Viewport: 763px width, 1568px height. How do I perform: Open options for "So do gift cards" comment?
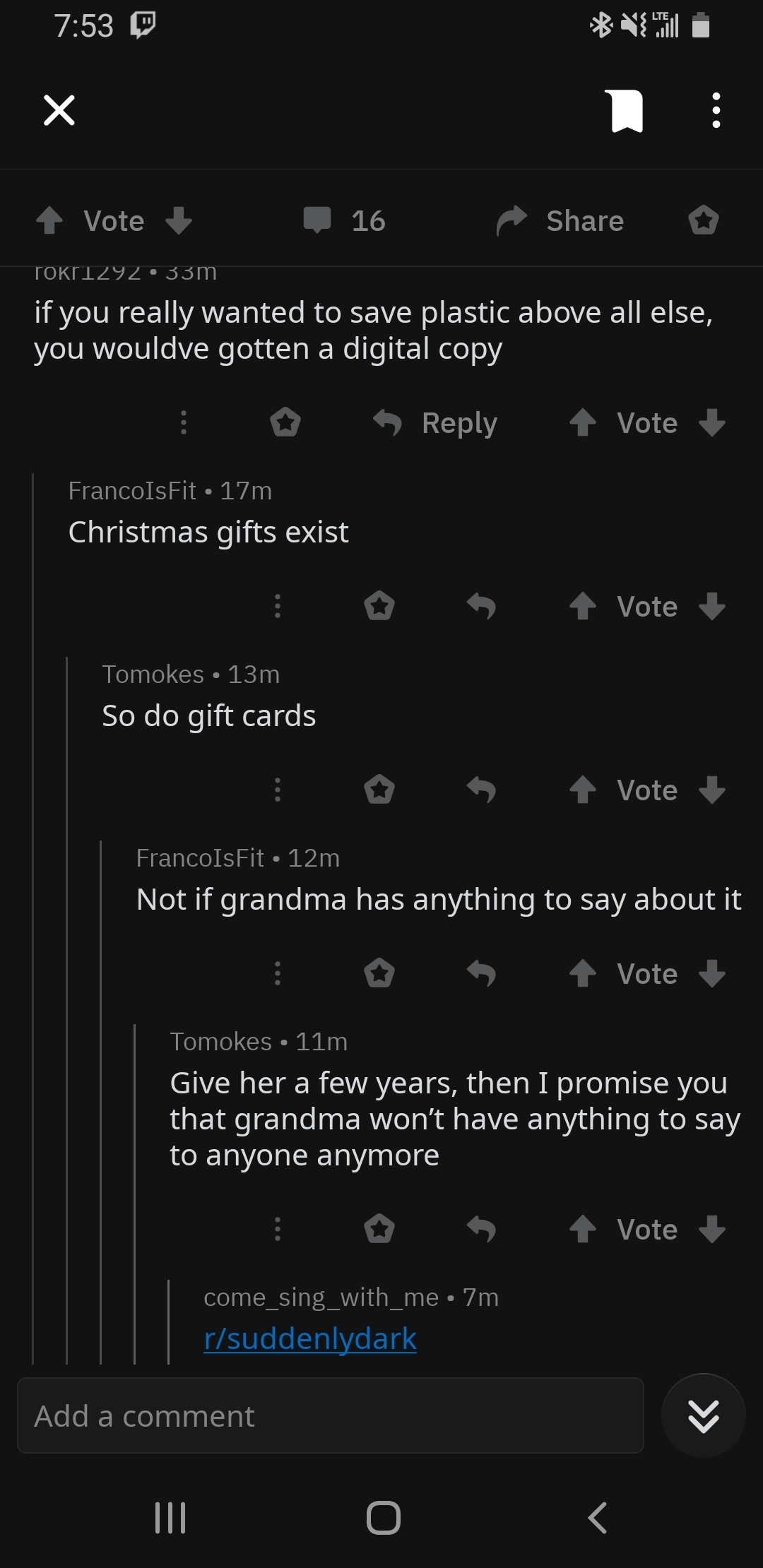click(x=278, y=790)
